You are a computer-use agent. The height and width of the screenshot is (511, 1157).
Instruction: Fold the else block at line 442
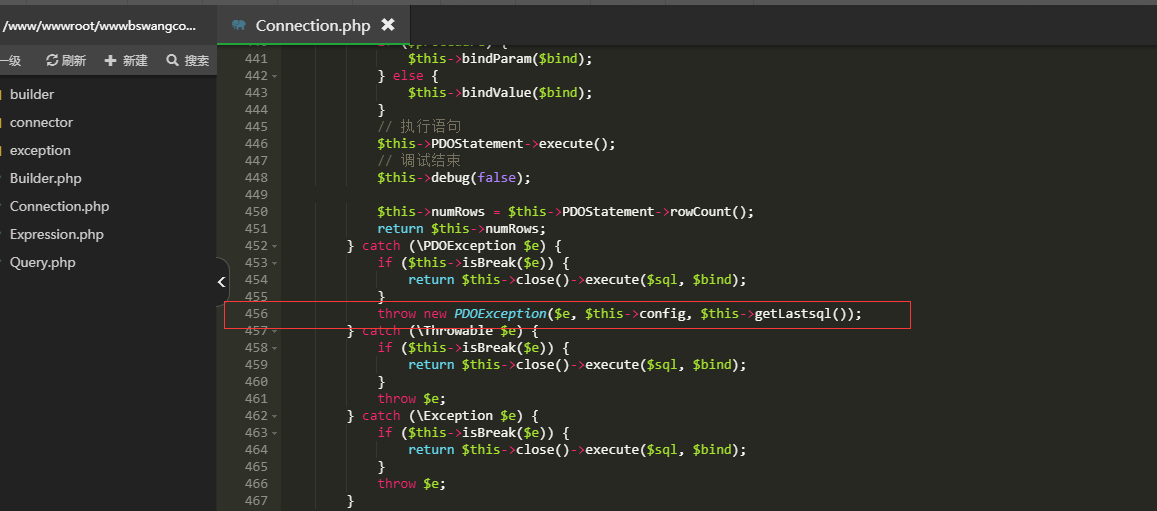[275, 76]
